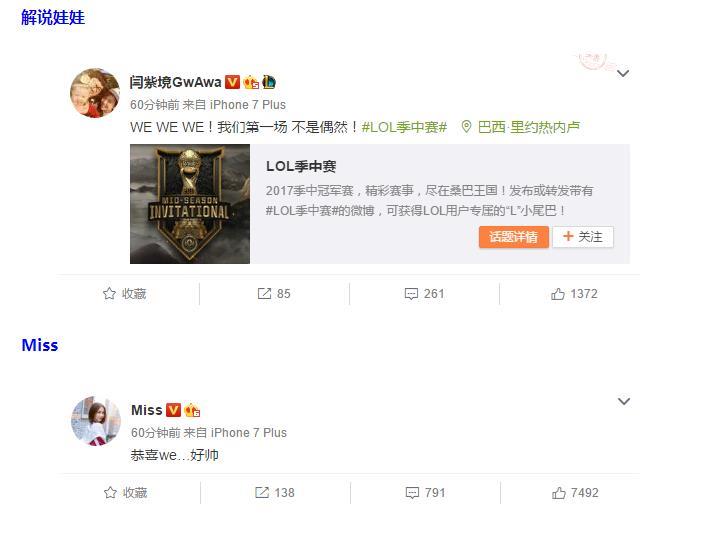Screen dimensions: 707x535
Task: Open comments icon showing 791
Action: [x=412, y=493]
